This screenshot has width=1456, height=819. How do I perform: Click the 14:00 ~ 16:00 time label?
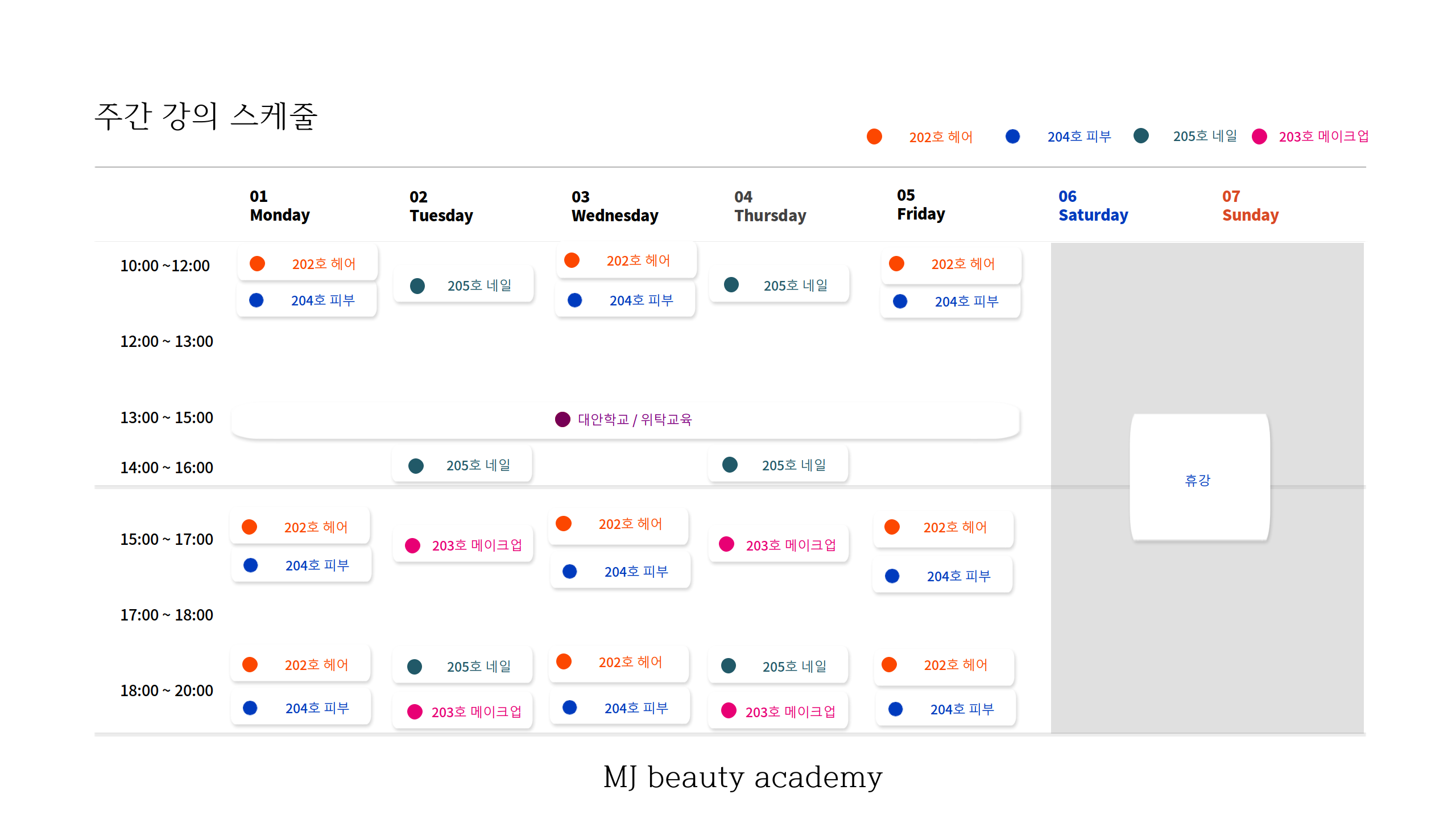[166, 468]
